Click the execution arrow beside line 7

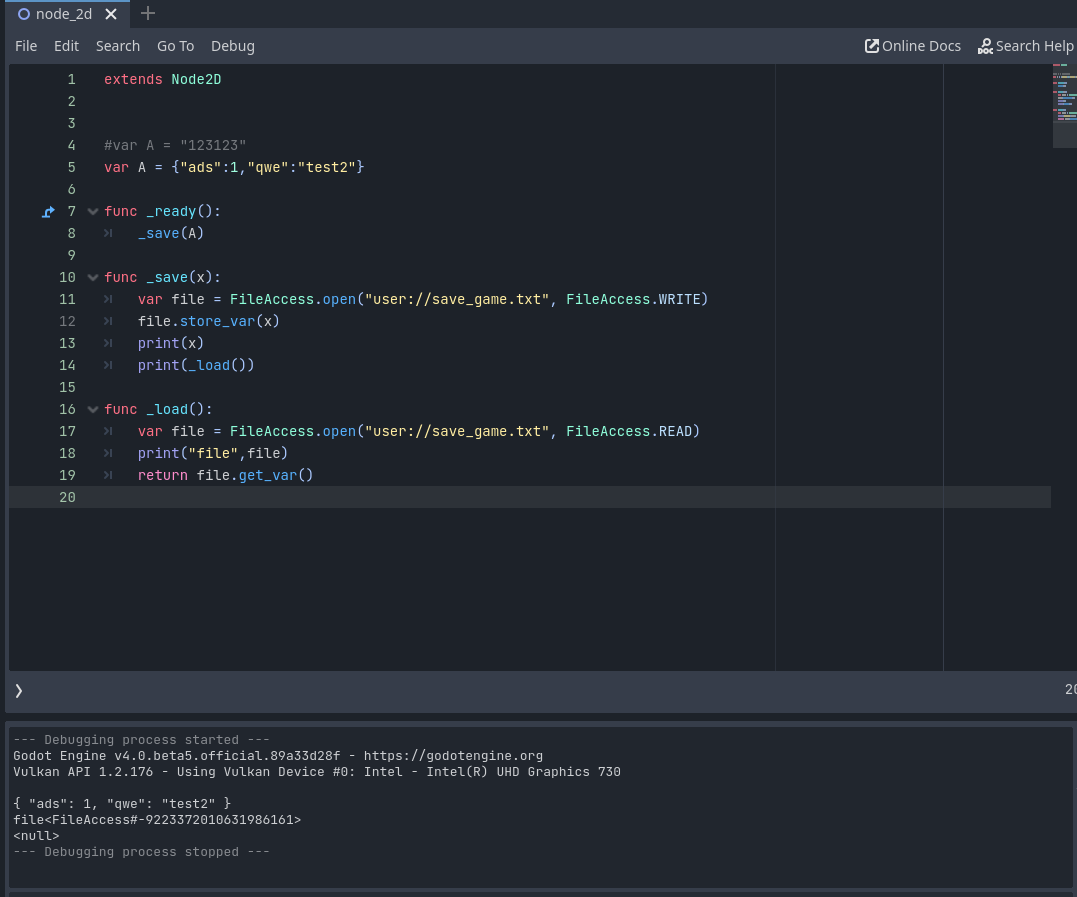tap(48, 211)
